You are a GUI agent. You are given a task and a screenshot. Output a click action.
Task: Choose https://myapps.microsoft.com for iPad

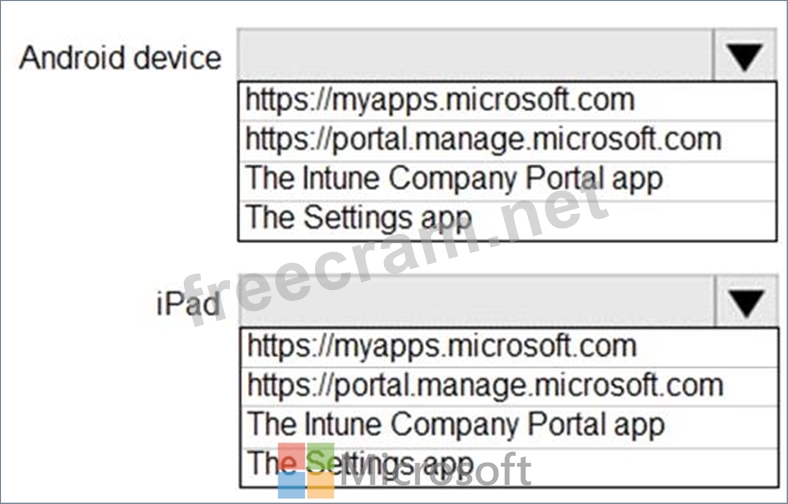tap(510, 347)
